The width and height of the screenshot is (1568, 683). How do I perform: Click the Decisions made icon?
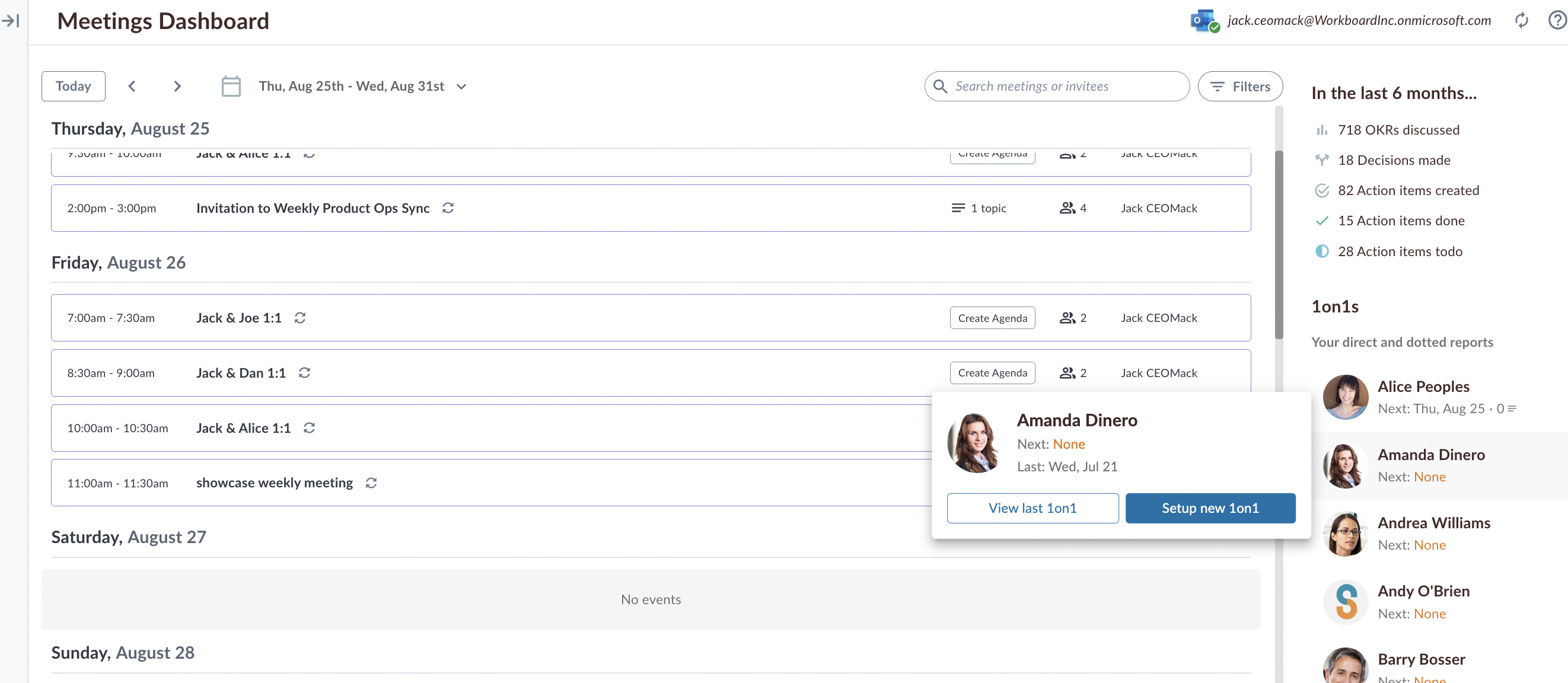click(x=1321, y=160)
